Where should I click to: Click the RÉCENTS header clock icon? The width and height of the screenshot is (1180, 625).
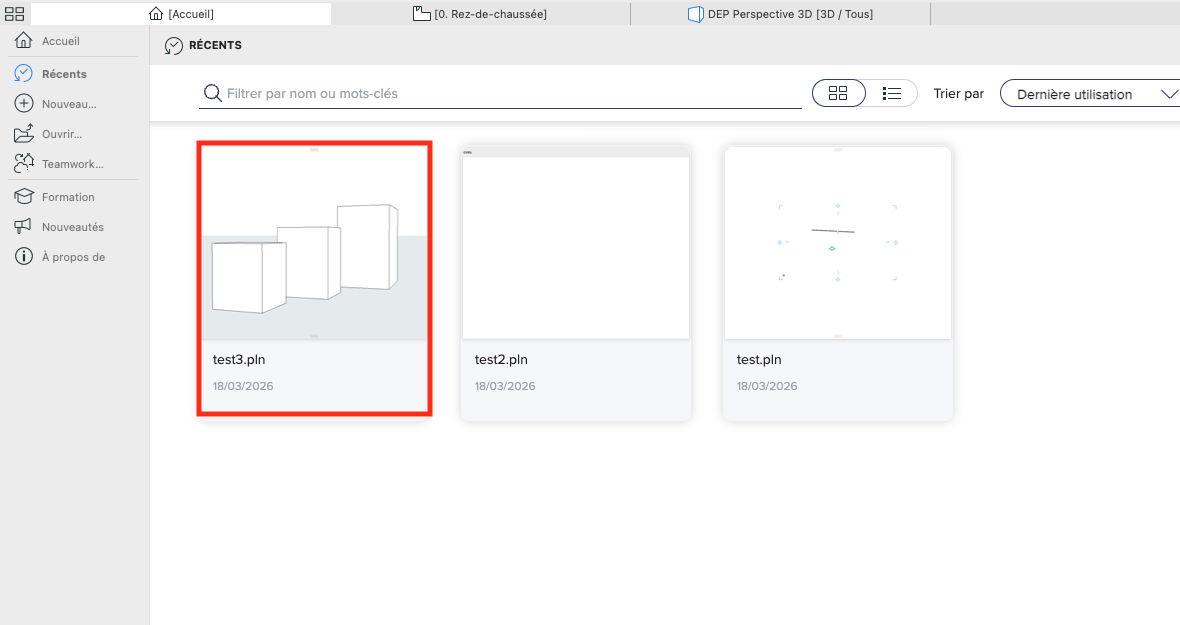click(x=174, y=46)
